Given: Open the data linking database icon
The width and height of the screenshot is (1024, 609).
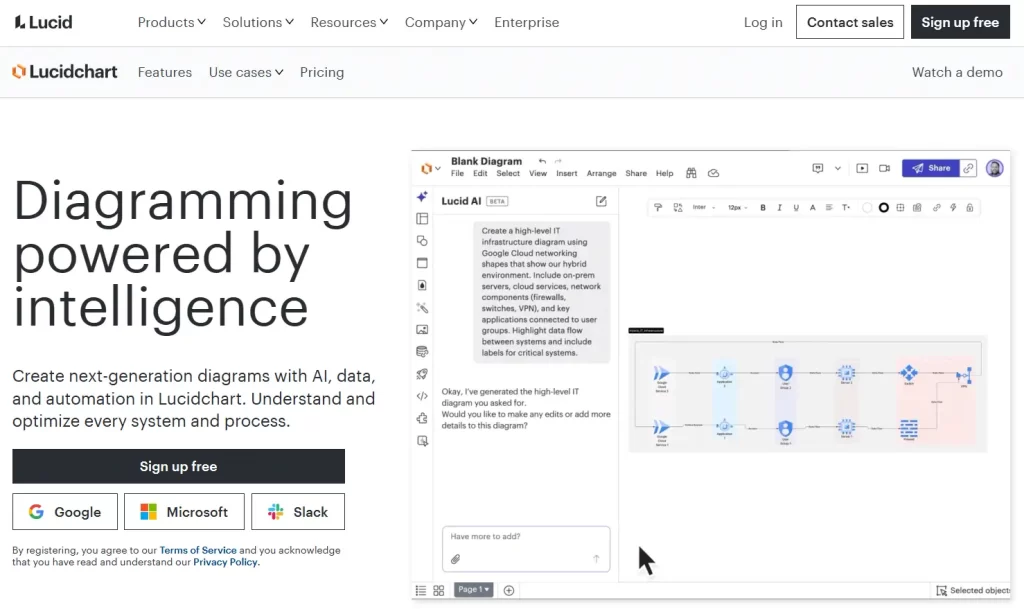Looking at the screenshot, I should [x=422, y=352].
